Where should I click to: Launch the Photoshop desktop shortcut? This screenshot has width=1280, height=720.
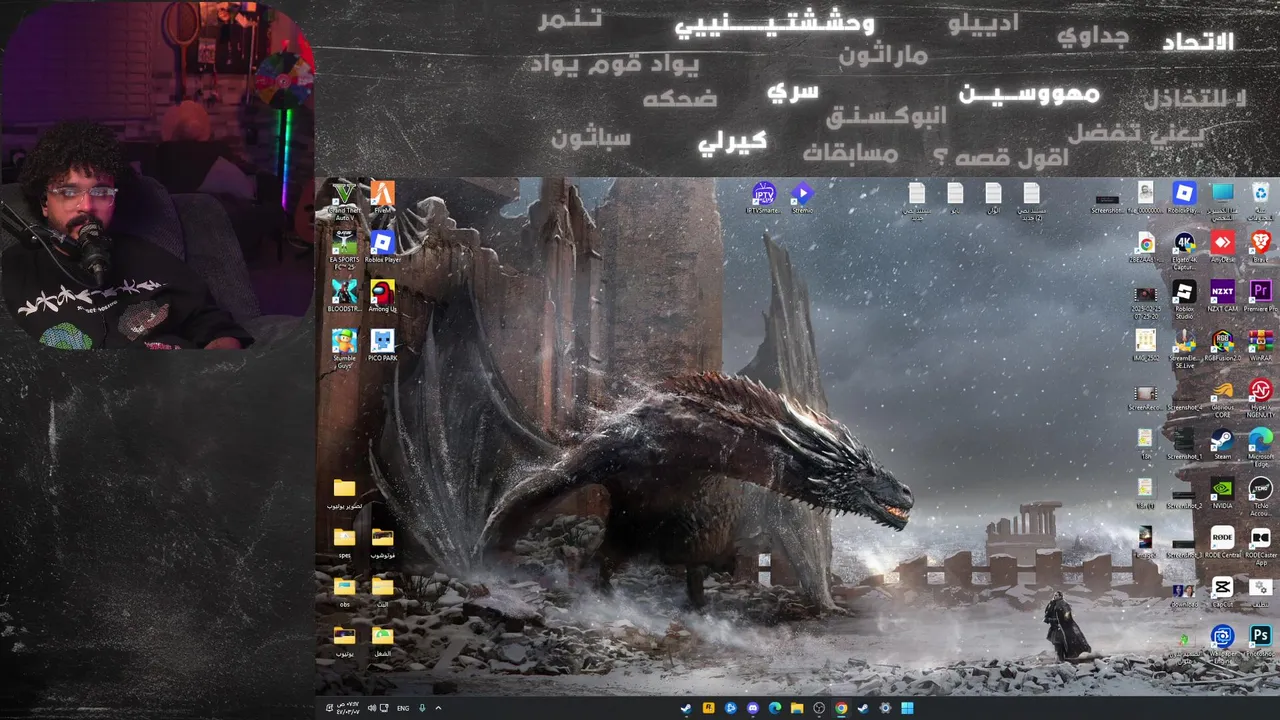(1260, 641)
